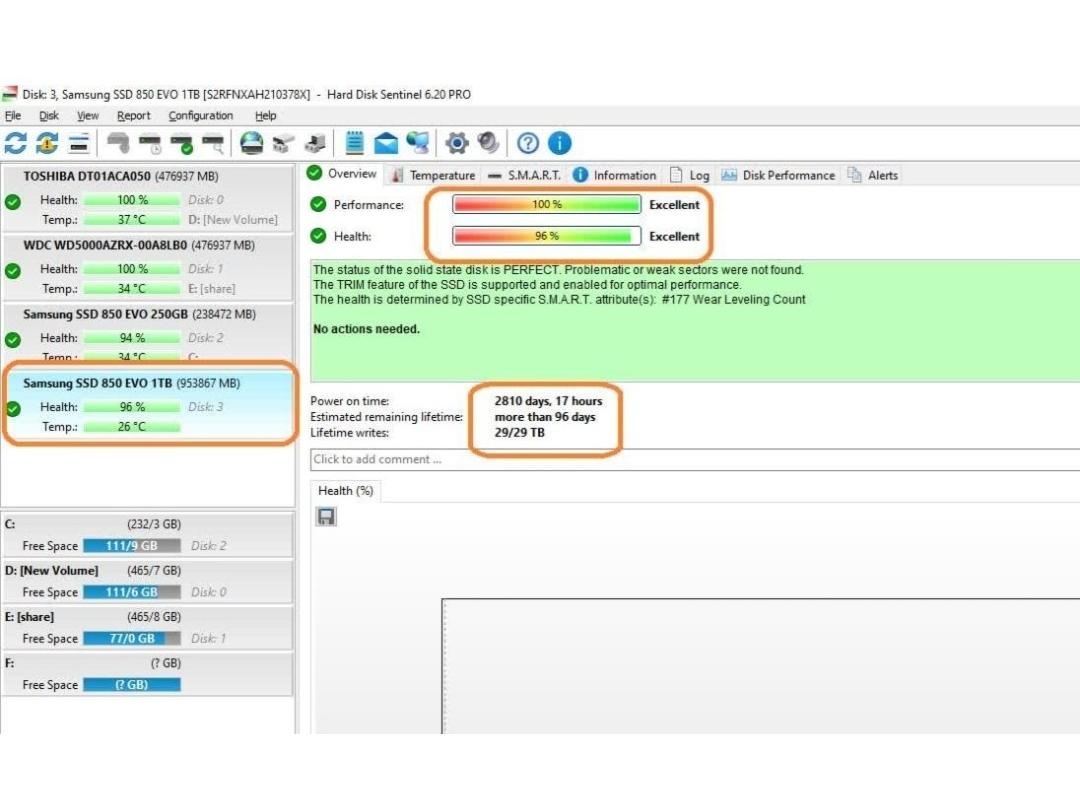This screenshot has width=1080, height=810.
Task: Click the blue question mark help icon
Action: (x=528, y=143)
